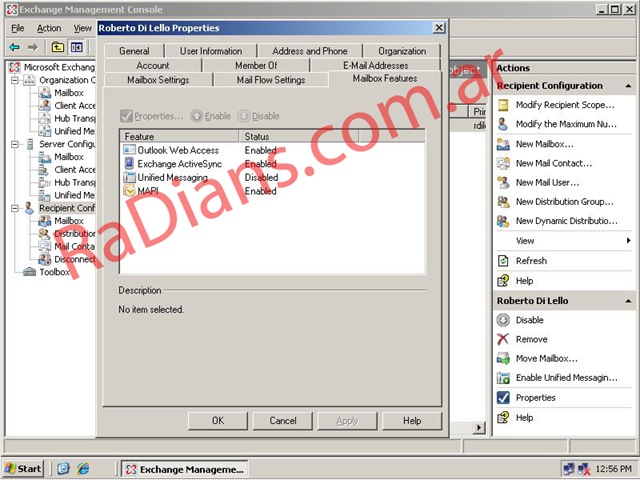
Task: Click the toolbar back arrow icon
Action: coord(15,47)
